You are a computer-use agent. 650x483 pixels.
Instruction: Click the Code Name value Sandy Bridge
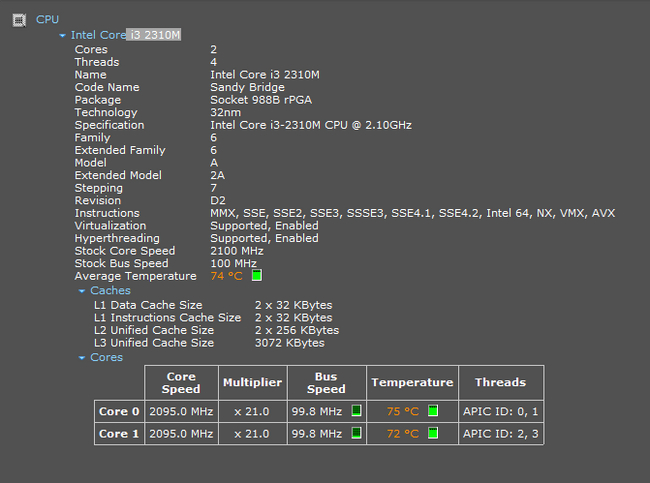pos(247,87)
